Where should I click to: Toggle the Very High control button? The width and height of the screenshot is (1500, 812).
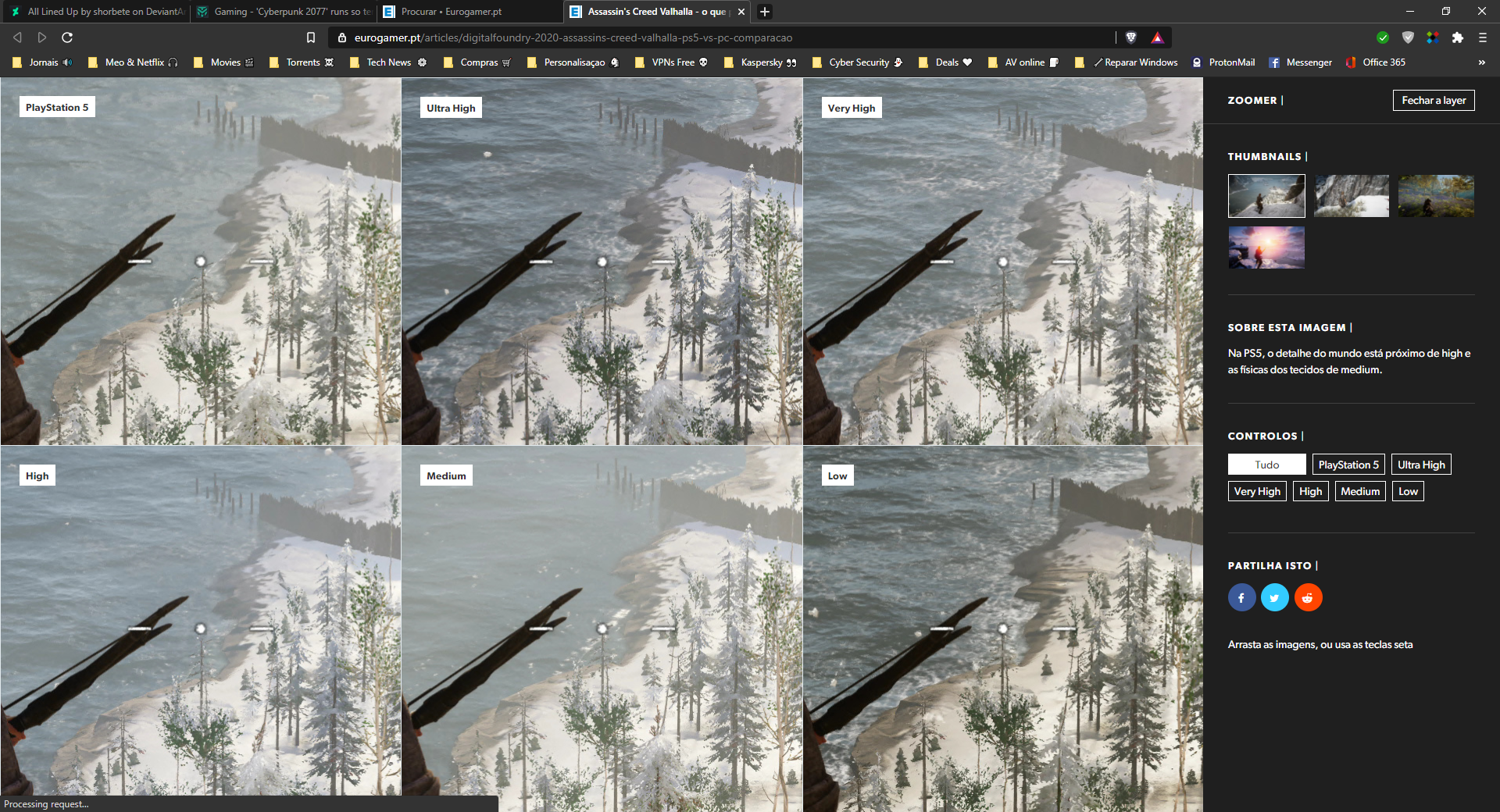point(1257,491)
